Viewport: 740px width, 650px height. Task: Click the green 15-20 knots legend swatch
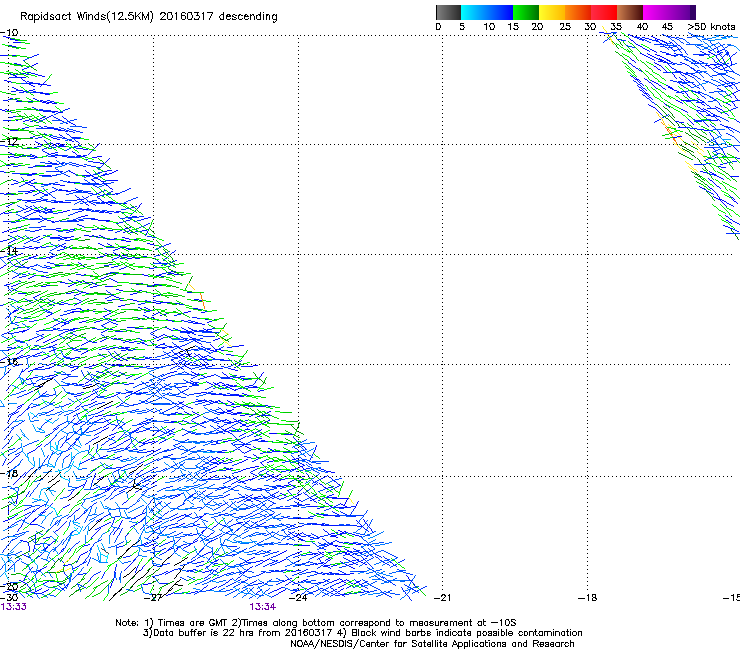[526, 12]
